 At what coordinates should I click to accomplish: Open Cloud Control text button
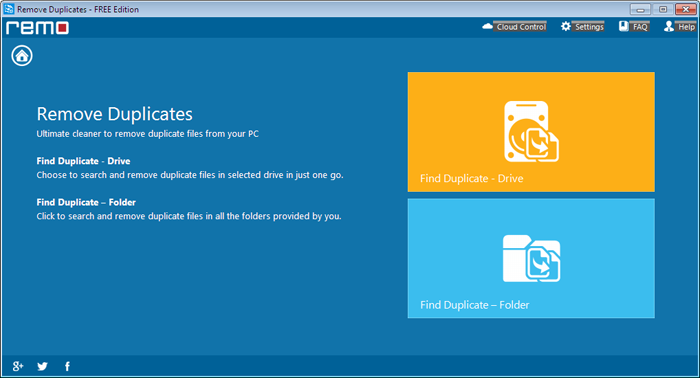(x=521, y=27)
